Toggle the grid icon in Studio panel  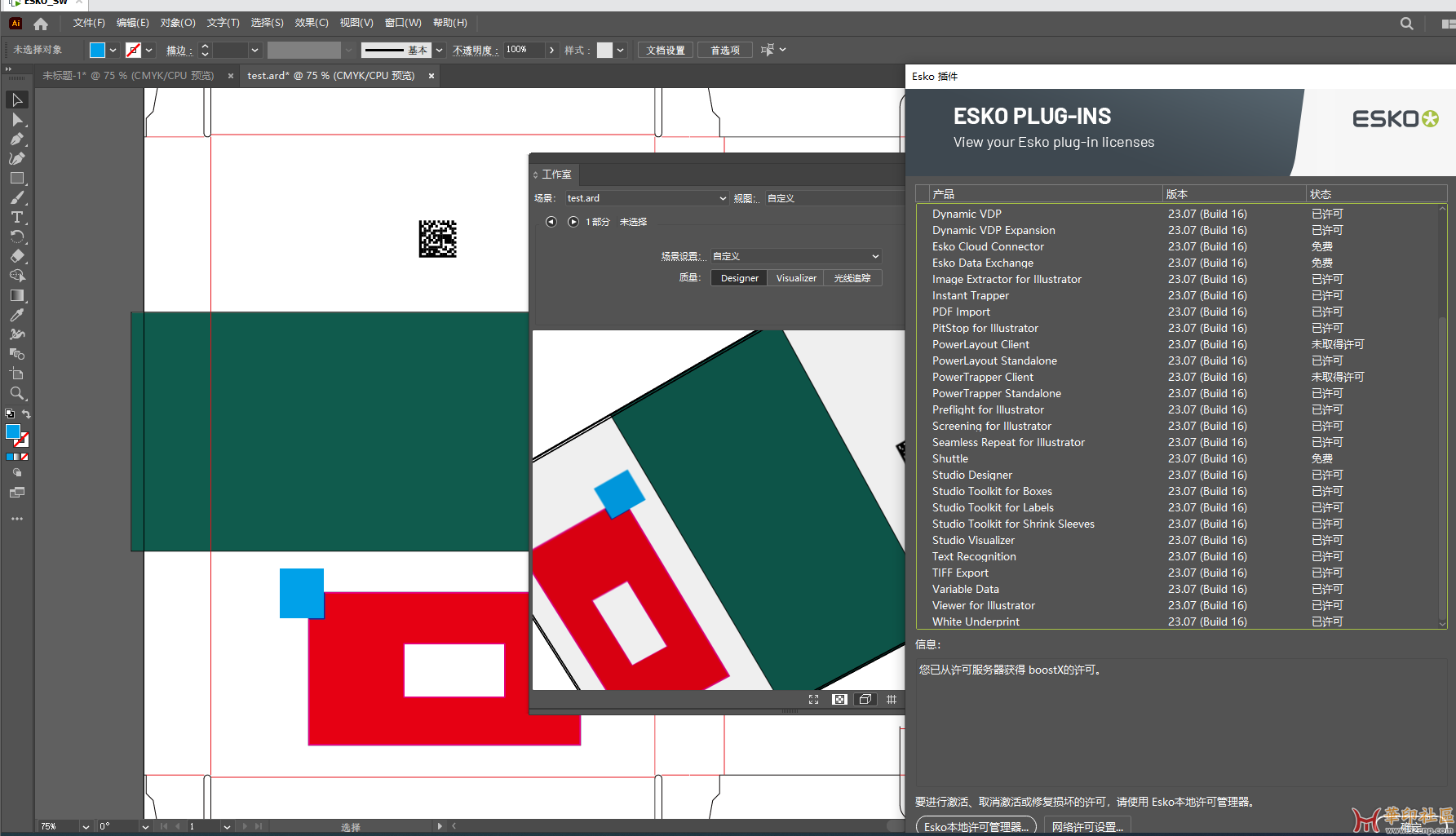coord(892,700)
